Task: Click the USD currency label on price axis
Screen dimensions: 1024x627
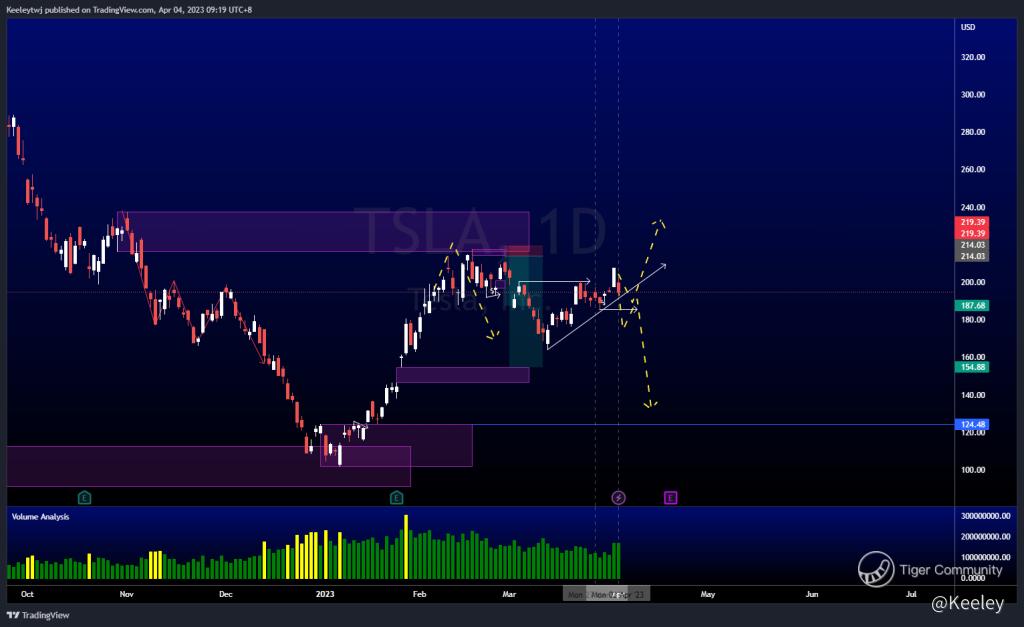Action: coord(968,27)
